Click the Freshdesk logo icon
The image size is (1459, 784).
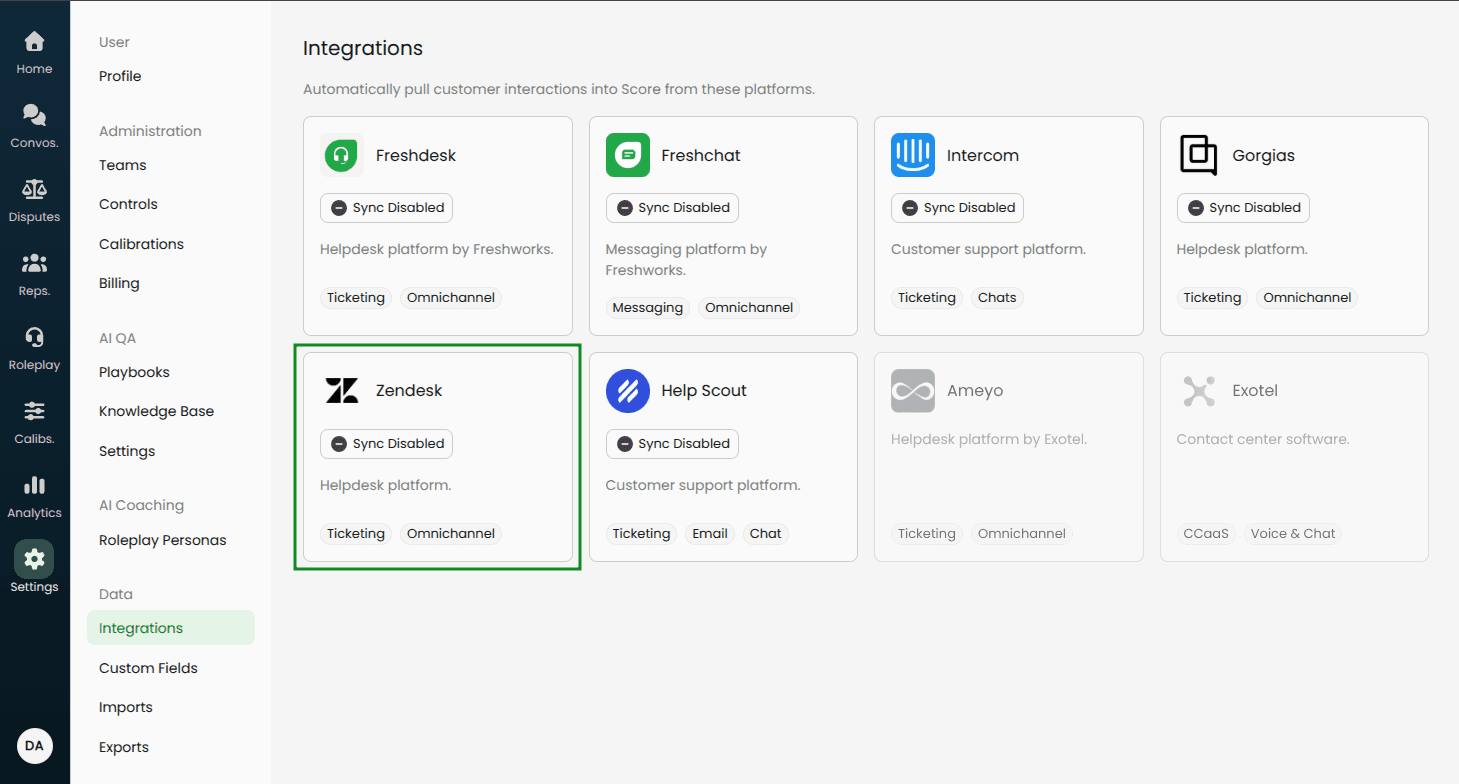coord(342,155)
